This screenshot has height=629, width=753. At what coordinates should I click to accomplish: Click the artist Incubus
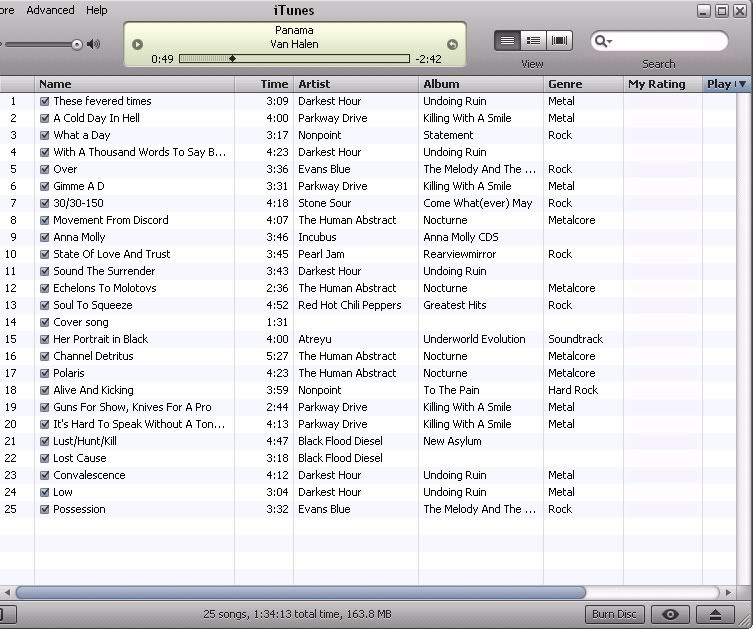[x=317, y=237]
